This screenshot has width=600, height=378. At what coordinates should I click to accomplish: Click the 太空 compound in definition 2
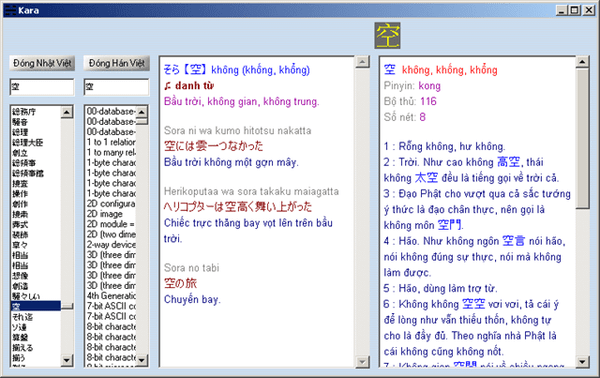(x=427, y=178)
